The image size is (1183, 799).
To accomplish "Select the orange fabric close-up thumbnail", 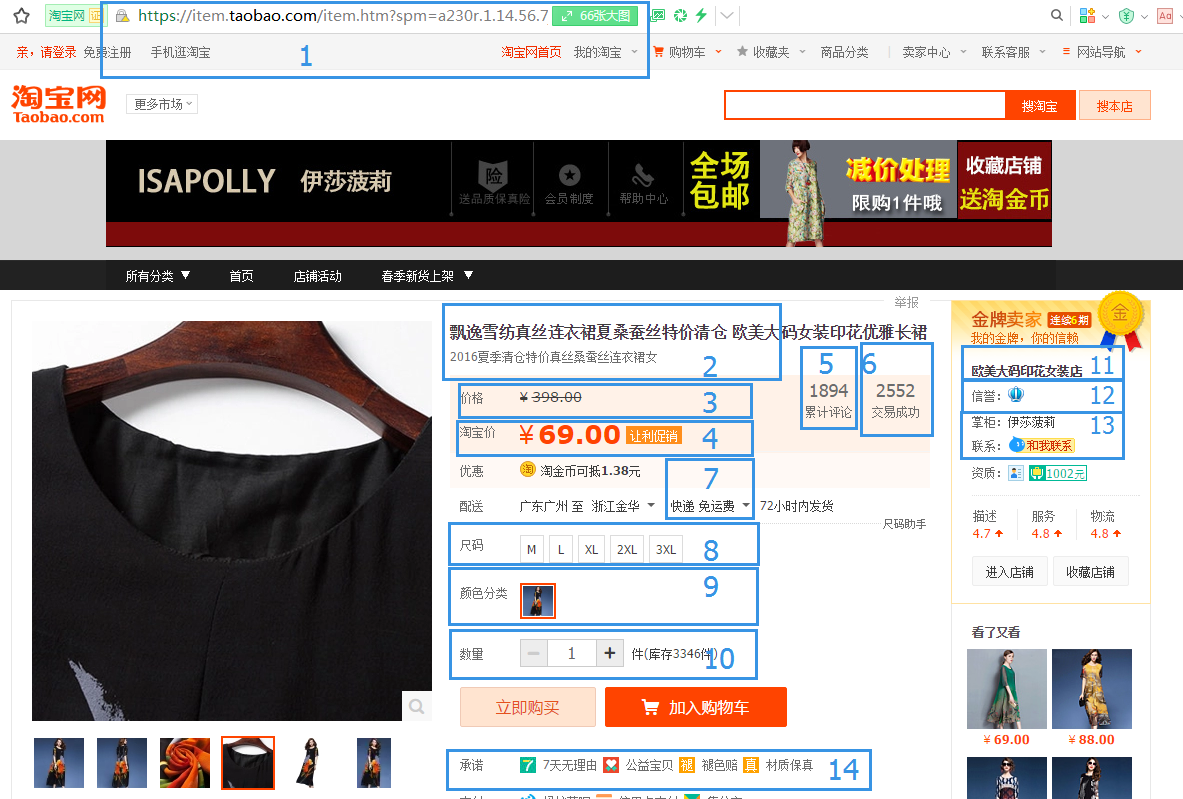I will 185,763.
